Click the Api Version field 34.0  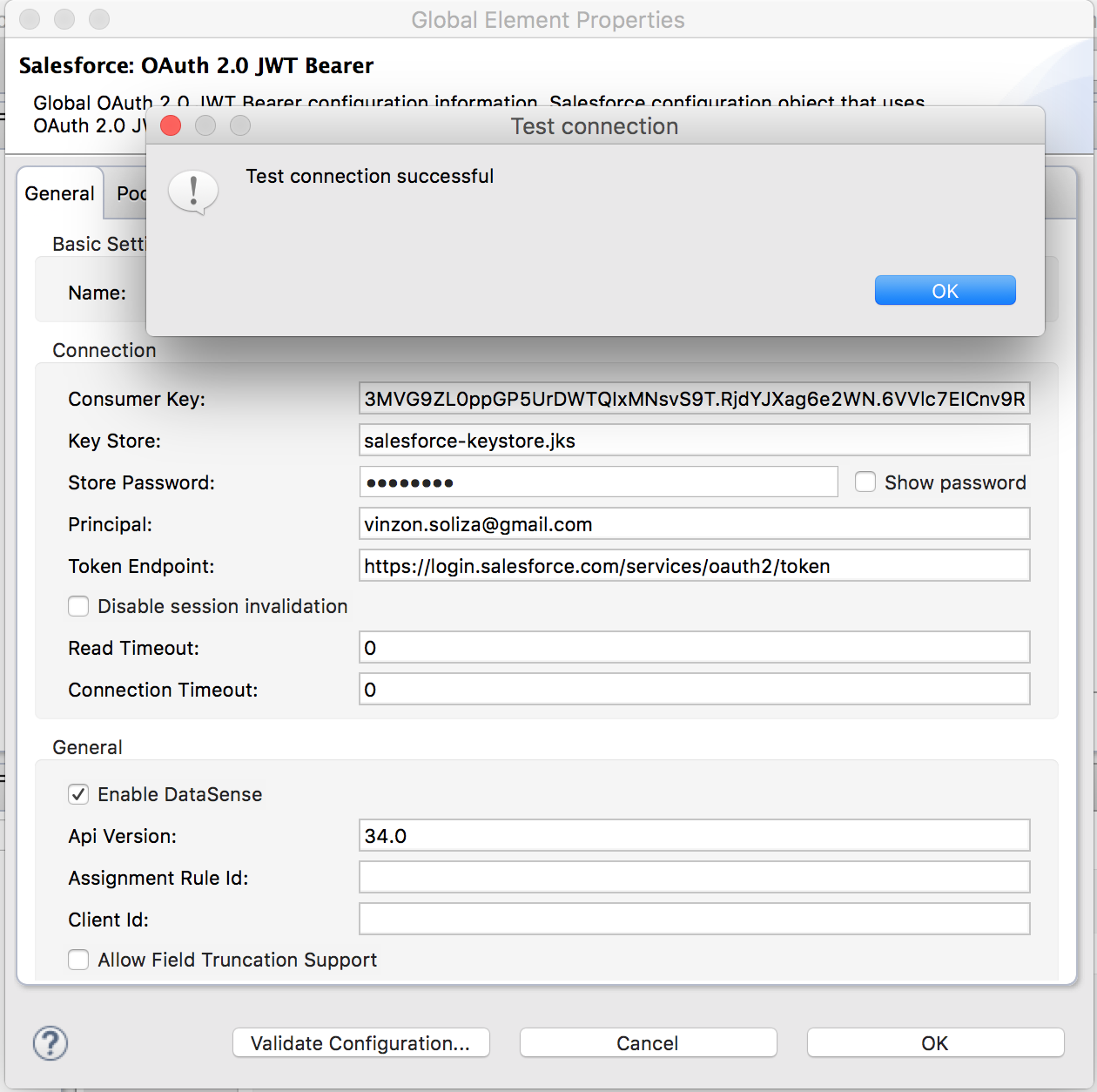coord(694,836)
